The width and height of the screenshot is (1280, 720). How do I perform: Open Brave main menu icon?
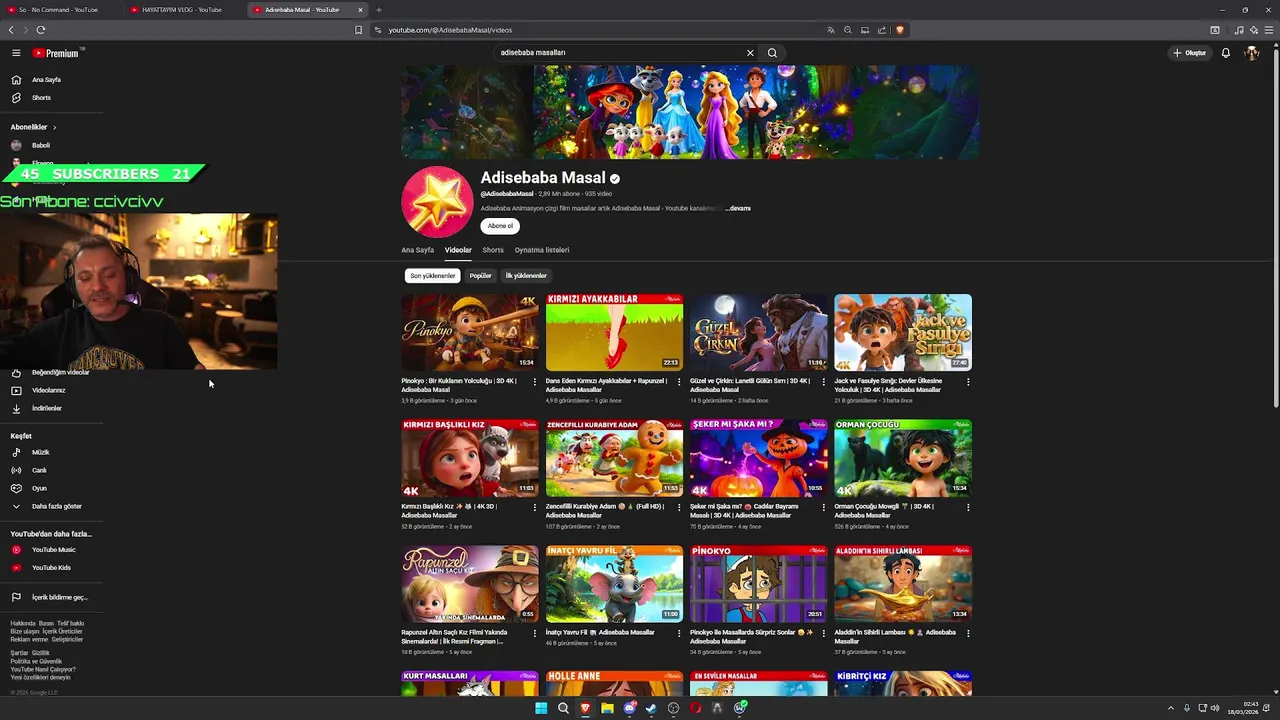point(1270,30)
